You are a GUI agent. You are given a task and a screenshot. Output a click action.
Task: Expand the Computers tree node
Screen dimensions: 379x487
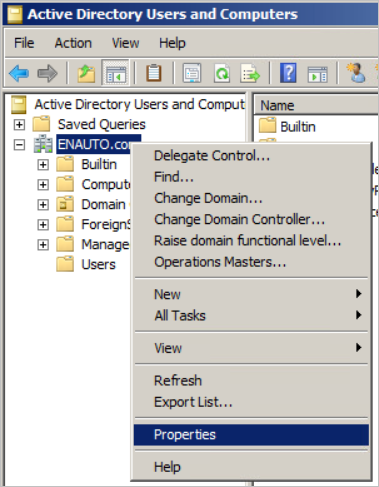[43, 184]
